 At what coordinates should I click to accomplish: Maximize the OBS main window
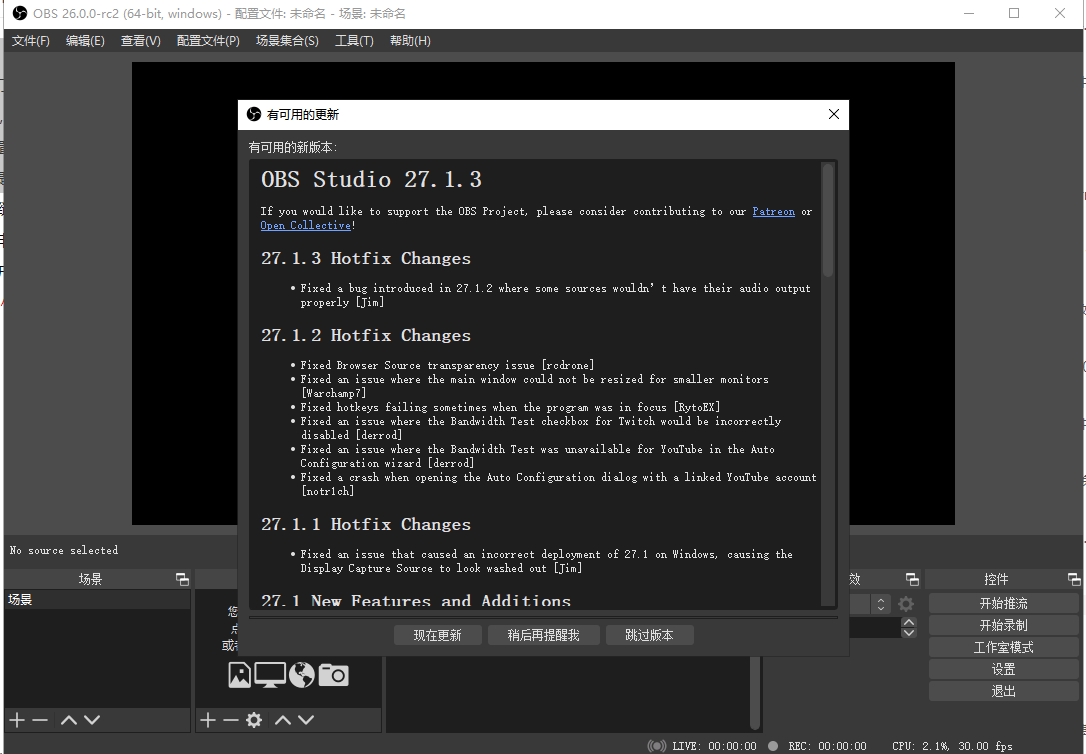click(1014, 13)
